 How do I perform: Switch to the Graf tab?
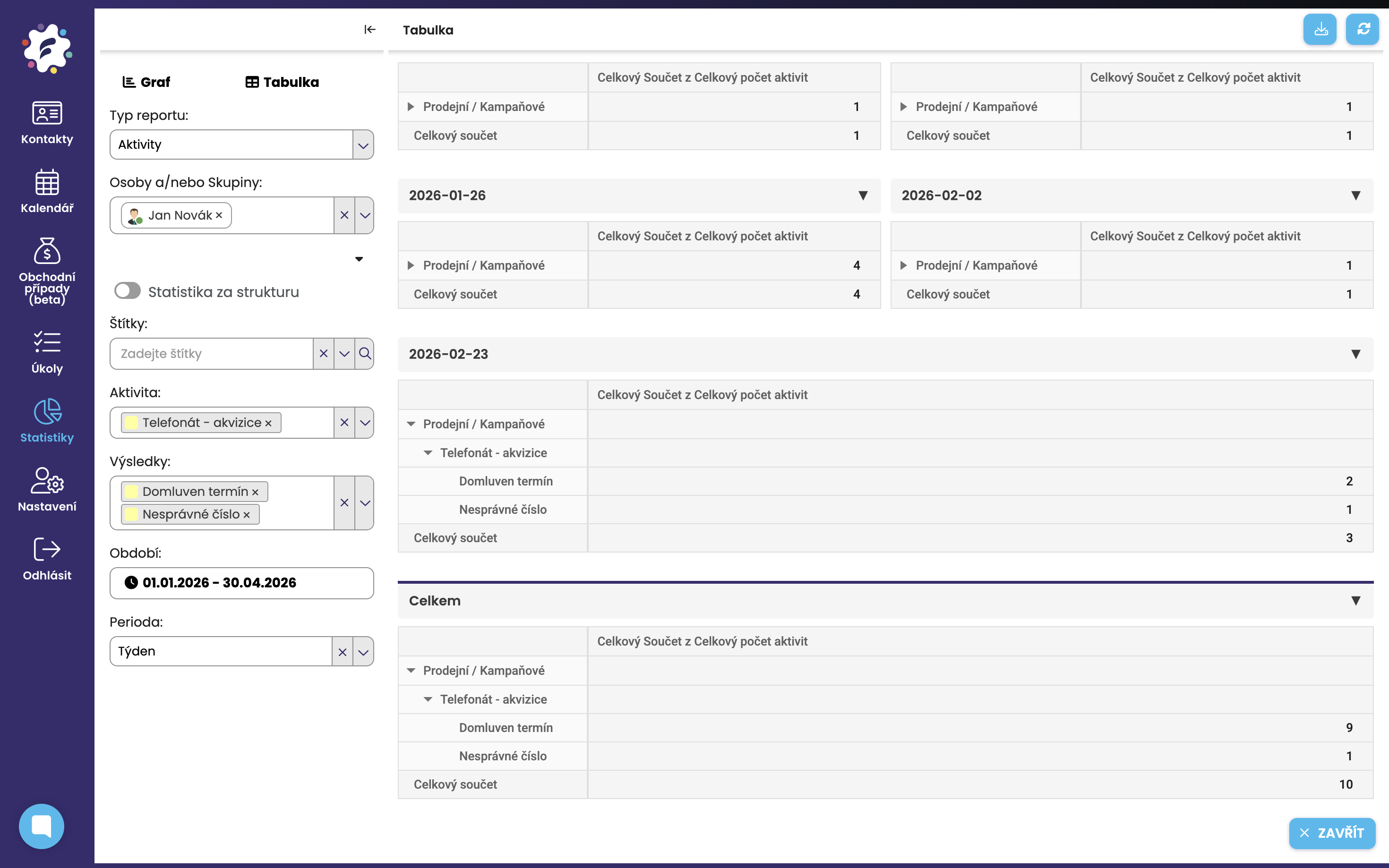pyautogui.click(x=146, y=82)
